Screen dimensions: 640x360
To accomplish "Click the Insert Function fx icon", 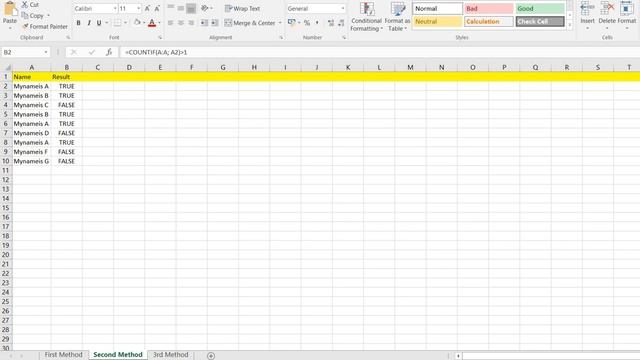I will (109, 52).
